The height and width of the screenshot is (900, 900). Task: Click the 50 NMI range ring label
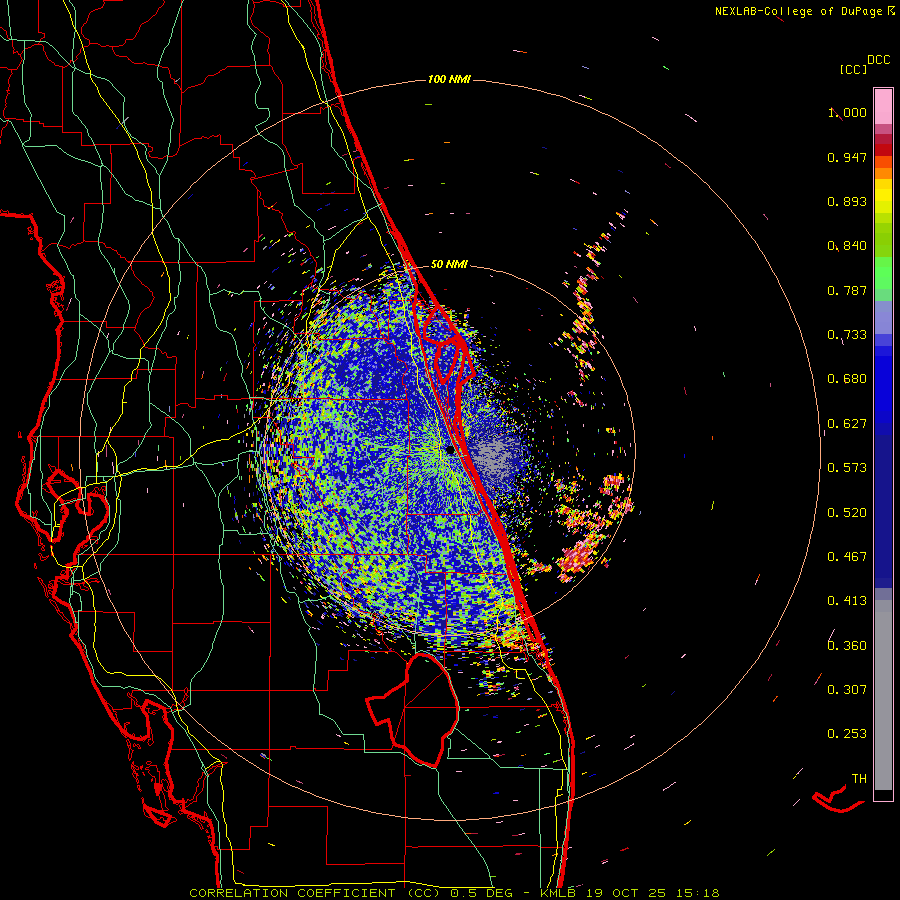point(449,264)
